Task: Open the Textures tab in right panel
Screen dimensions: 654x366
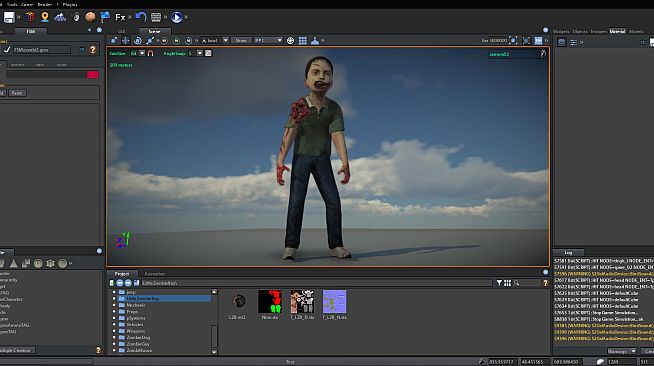Action: click(x=599, y=31)
